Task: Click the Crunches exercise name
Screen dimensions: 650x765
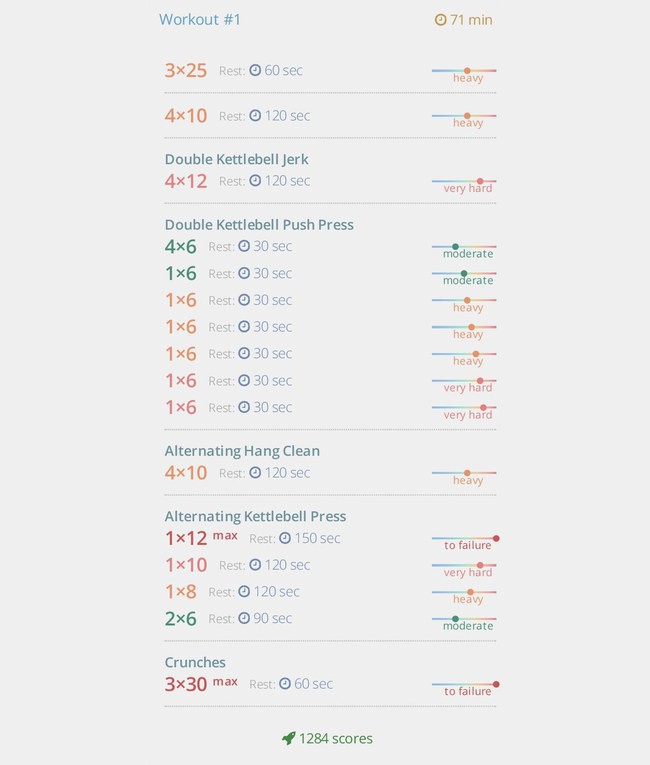Action: 195,662
